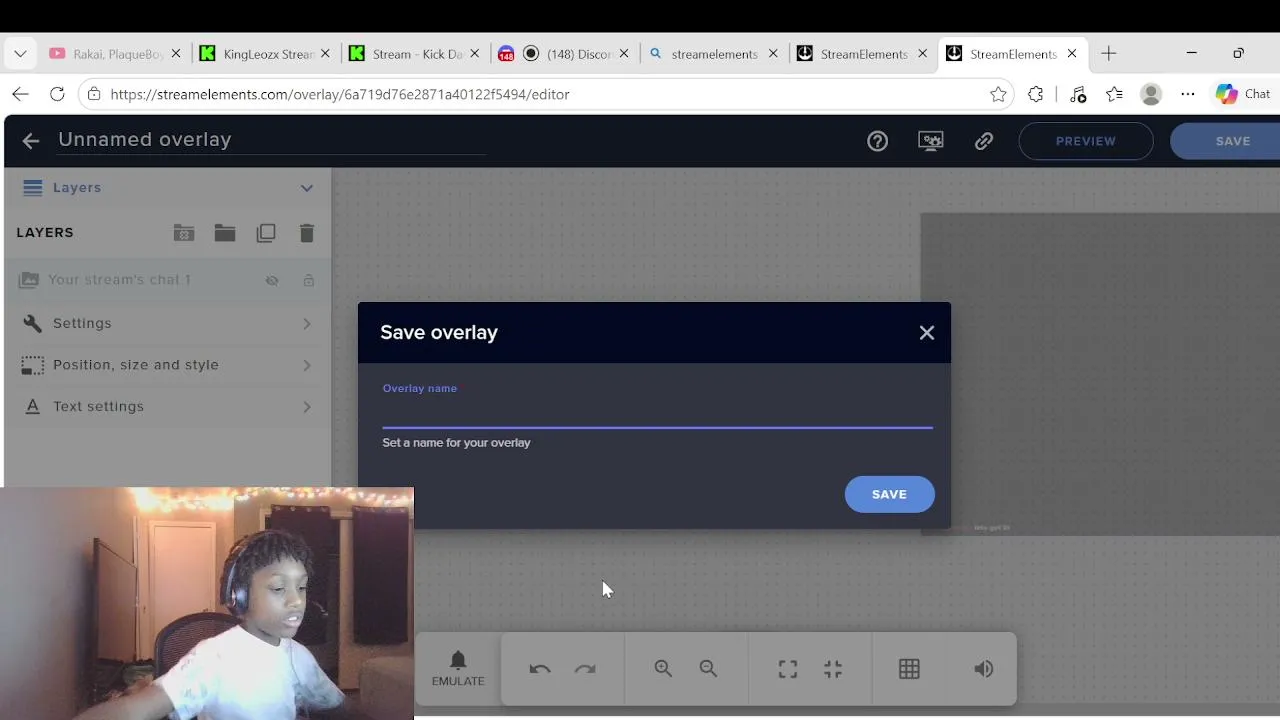This screenshot has height=720, width=1280.
Task: Switch to the first StreamElements tab
Action: (861, 54)
